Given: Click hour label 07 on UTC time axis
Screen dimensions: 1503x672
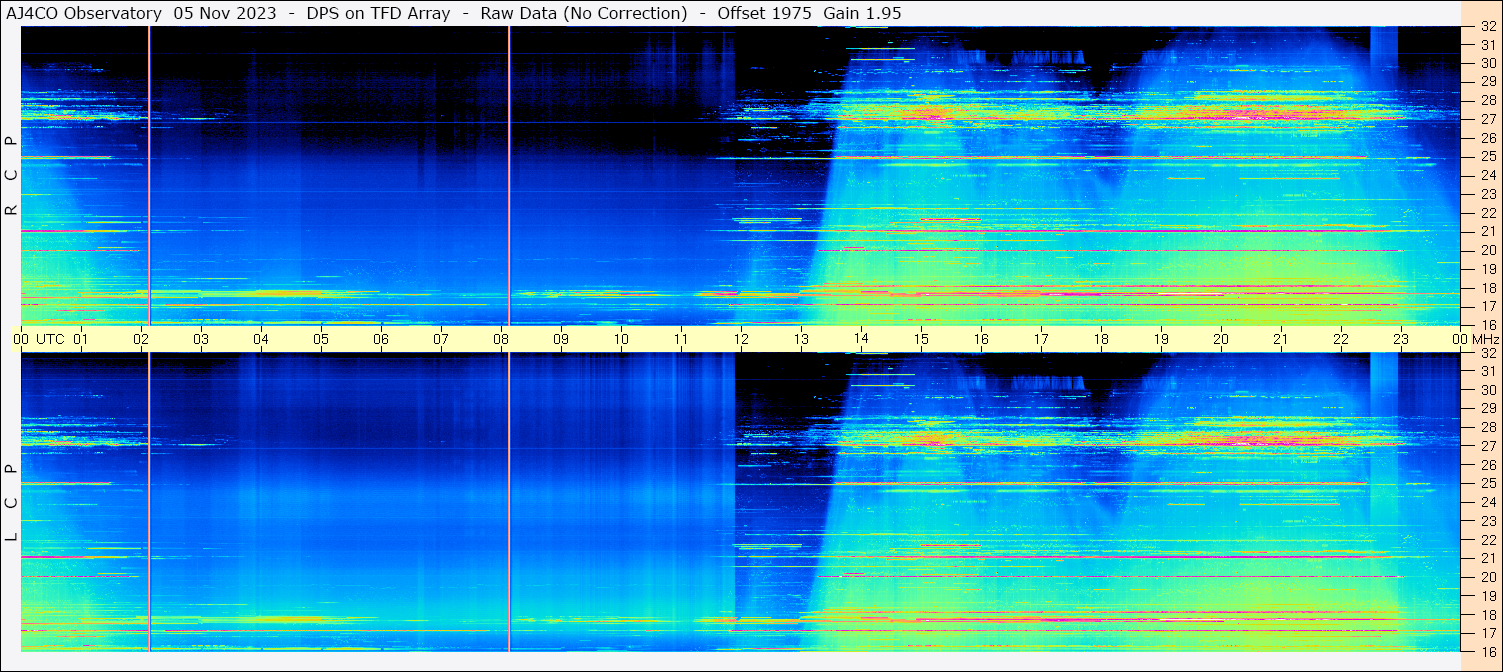Looking at the screenshot, I should pyautogui.click(x=441, y=339).
